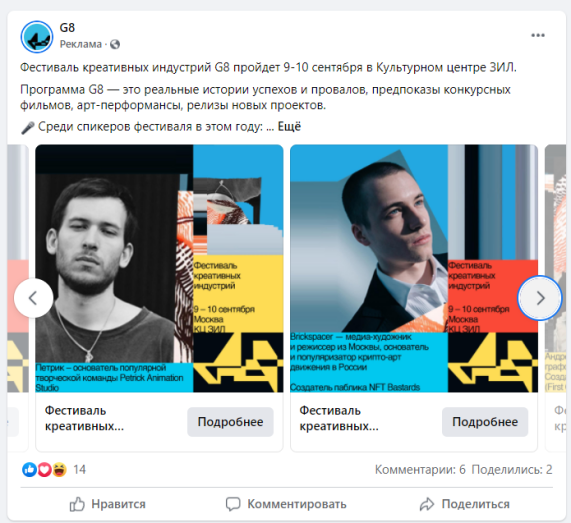Go back with the left carousel arrow
Image resolution: width=571 pixels, height=523 pixels.
34,298
